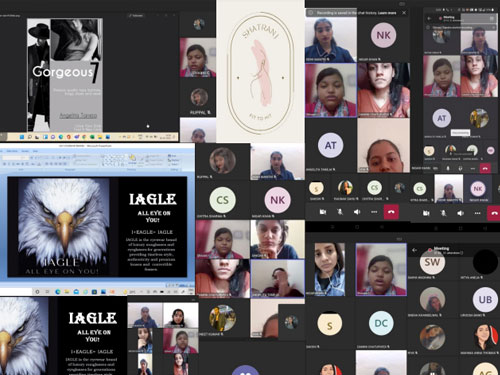This screenshot has height=375, width=500.
Task: Open Learn more link in recording banner
Action: pyautogui.click(x=387, y=13)
